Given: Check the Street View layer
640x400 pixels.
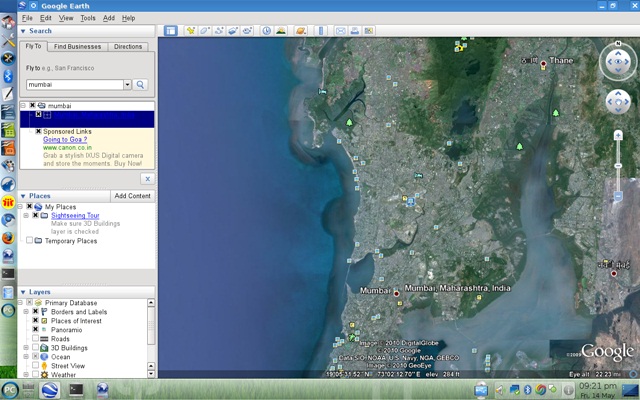Looking at the screenshot, I should coord(36,366).
